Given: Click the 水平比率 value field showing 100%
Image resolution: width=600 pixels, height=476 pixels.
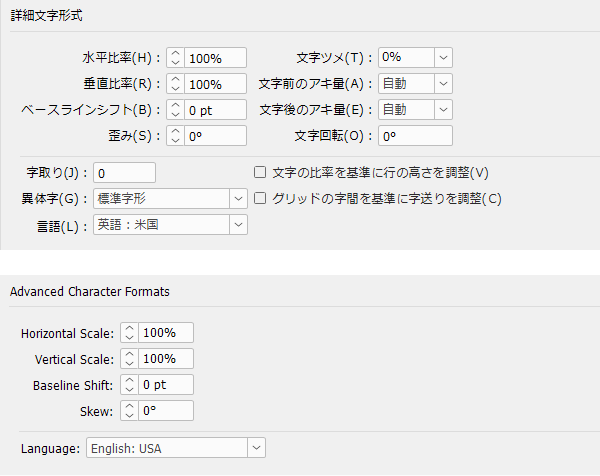Looking at the screenshot, I should [215, 58].
